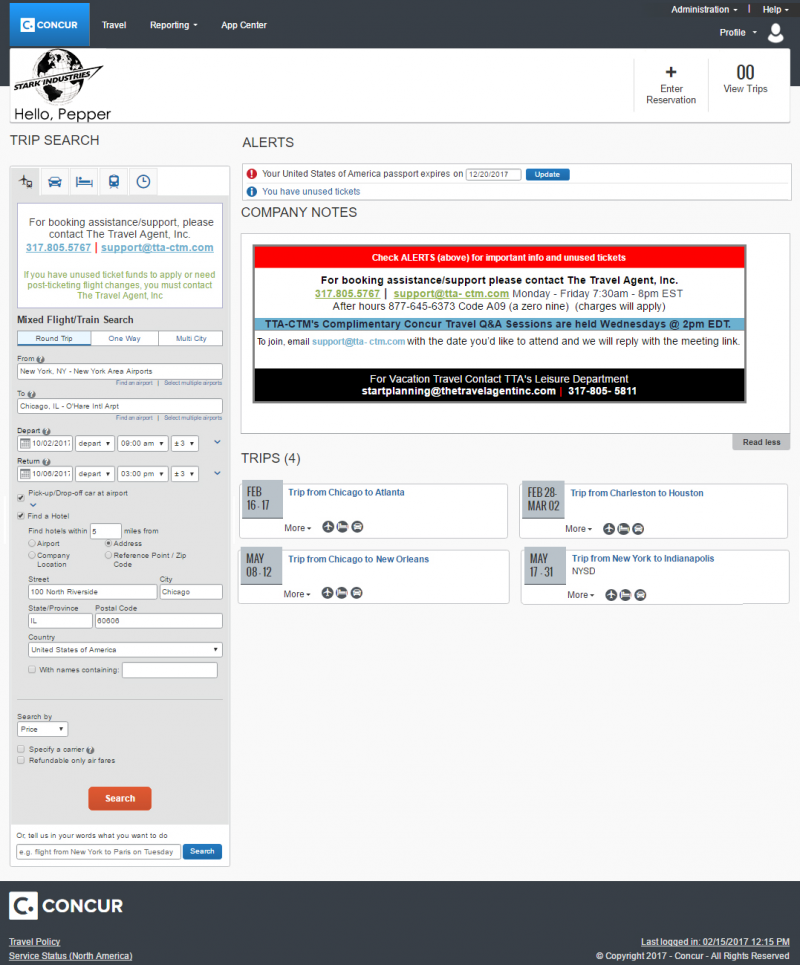Screen dimensions: 800x965
Task: Open the Administration menu
Action: (x=704, y=10)
